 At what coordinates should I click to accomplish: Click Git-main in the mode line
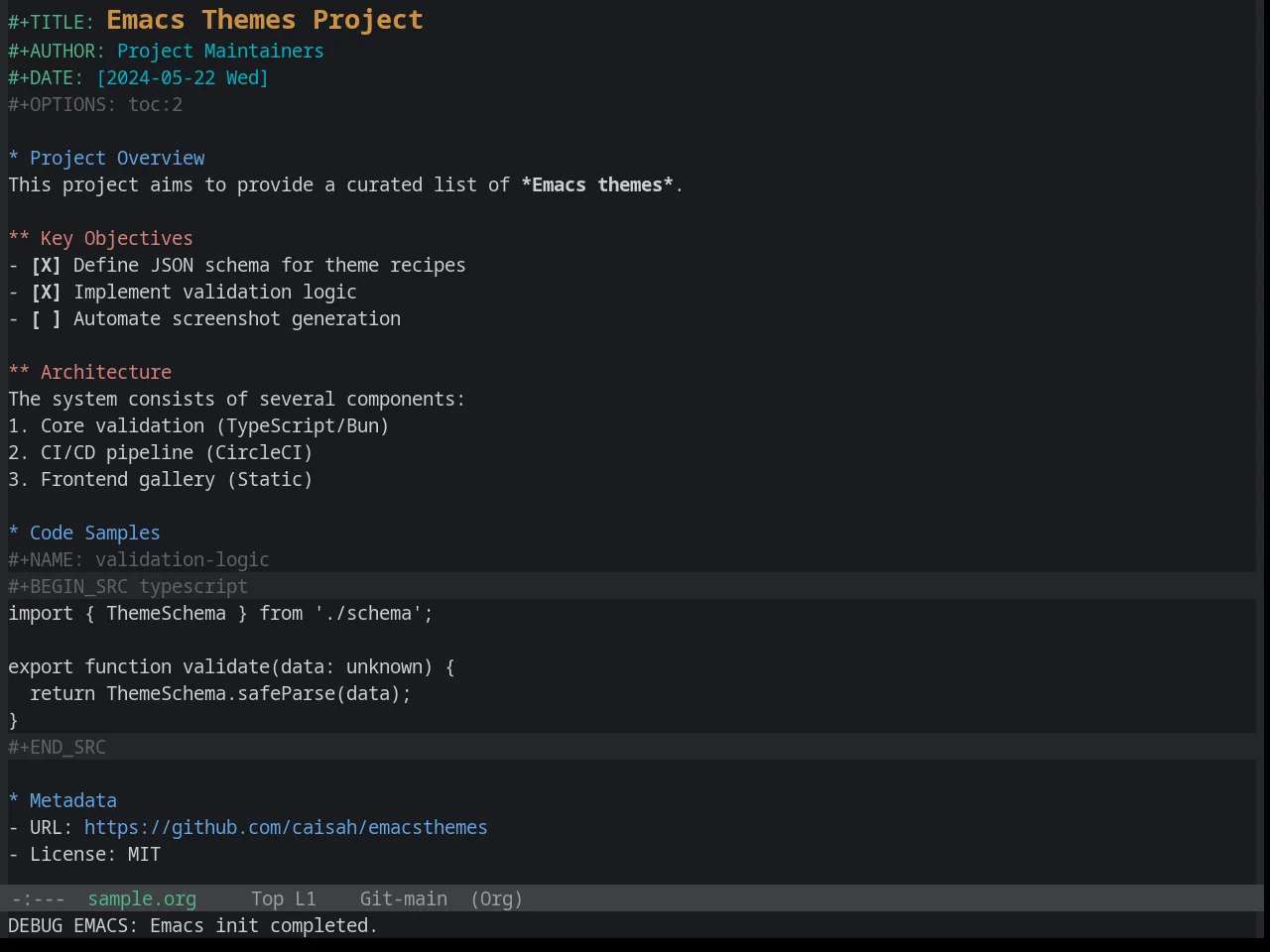click(x=403, y=899)
